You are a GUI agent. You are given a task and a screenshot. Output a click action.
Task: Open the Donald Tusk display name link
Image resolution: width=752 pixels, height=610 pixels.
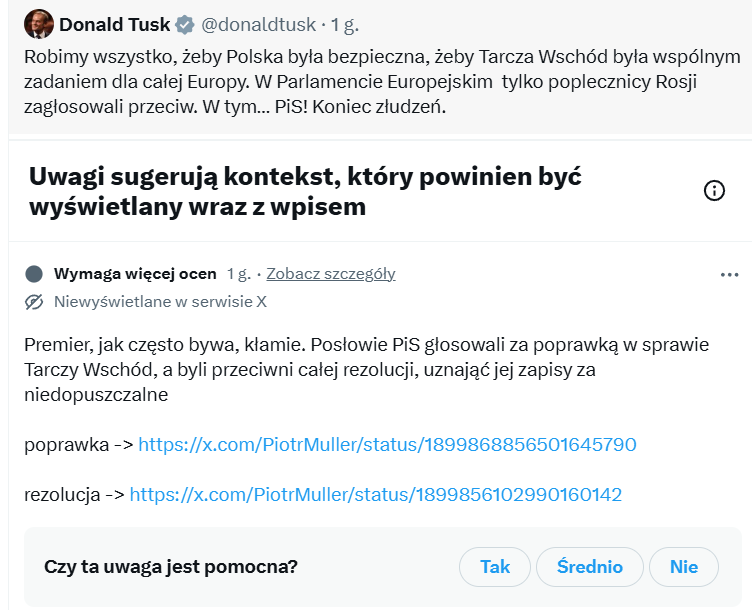[x=114, y=24]
